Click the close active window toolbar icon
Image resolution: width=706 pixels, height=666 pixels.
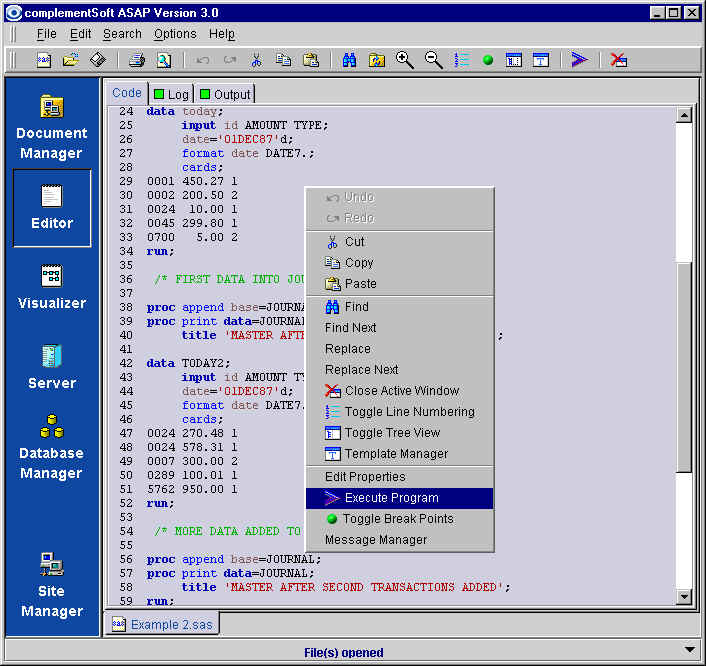pyautogui.click(x=618, y=60)
